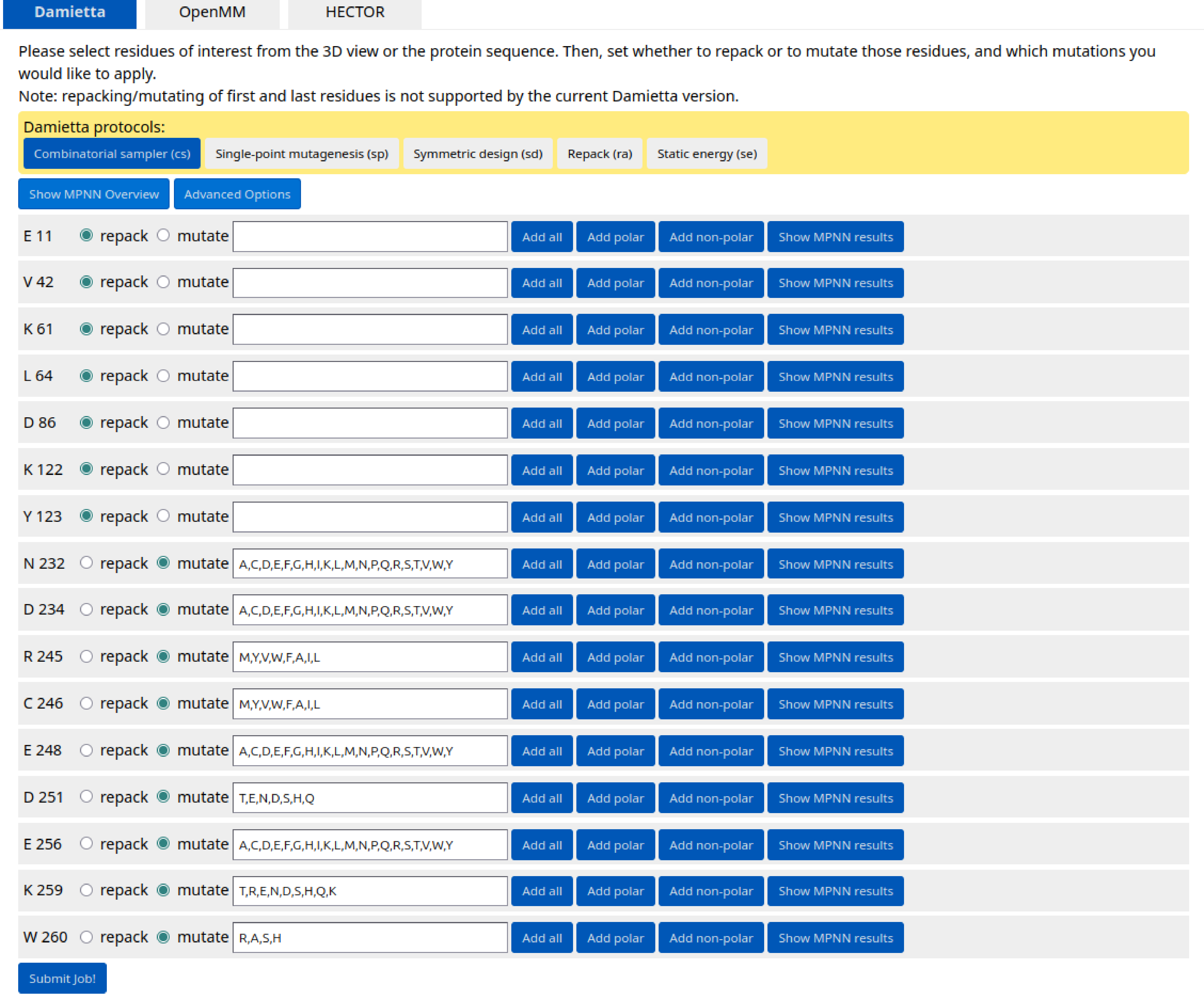Switch to the OpenMM tab
This screenshot has height=996, width=1204.
[x=212, y=13]
